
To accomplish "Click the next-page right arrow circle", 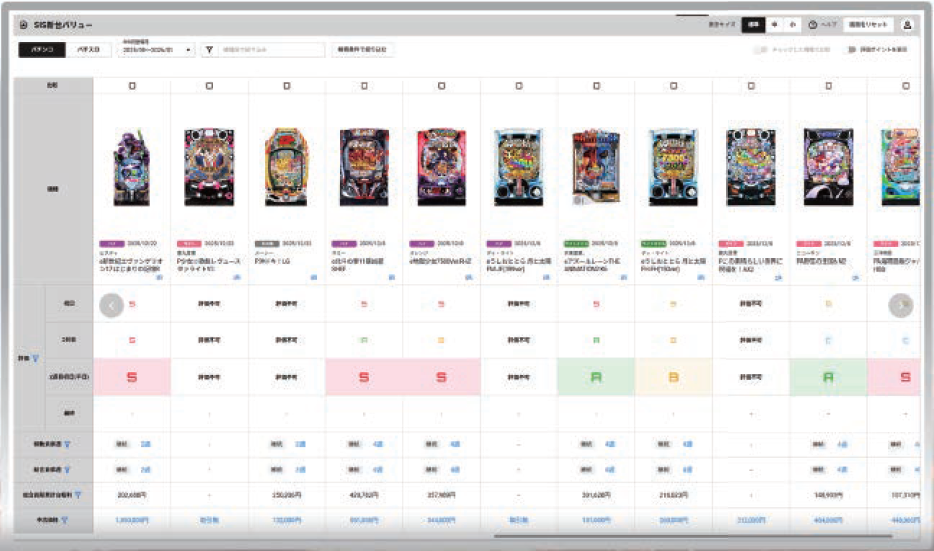I will tap(900, 306).
